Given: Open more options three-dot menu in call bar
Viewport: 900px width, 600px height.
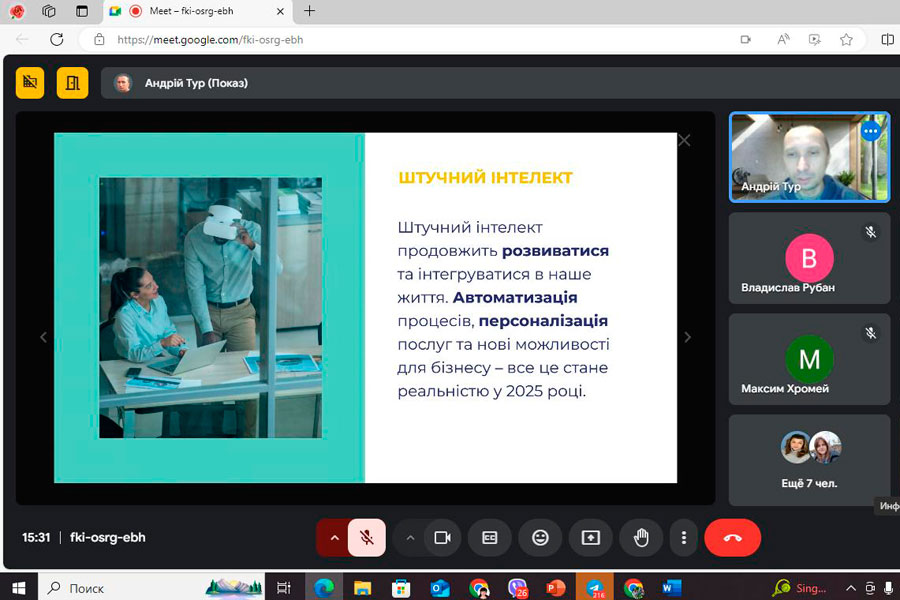Looking at the screenshot, I should 684,538.
